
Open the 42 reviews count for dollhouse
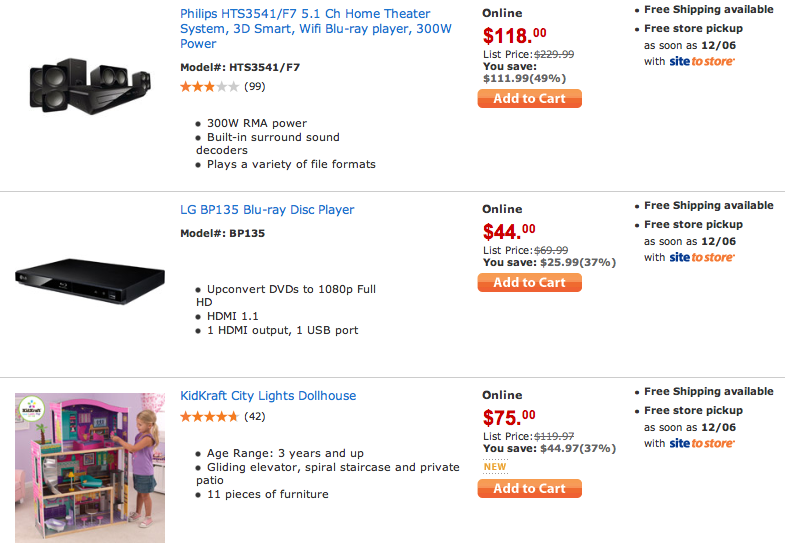pos(254,416)
